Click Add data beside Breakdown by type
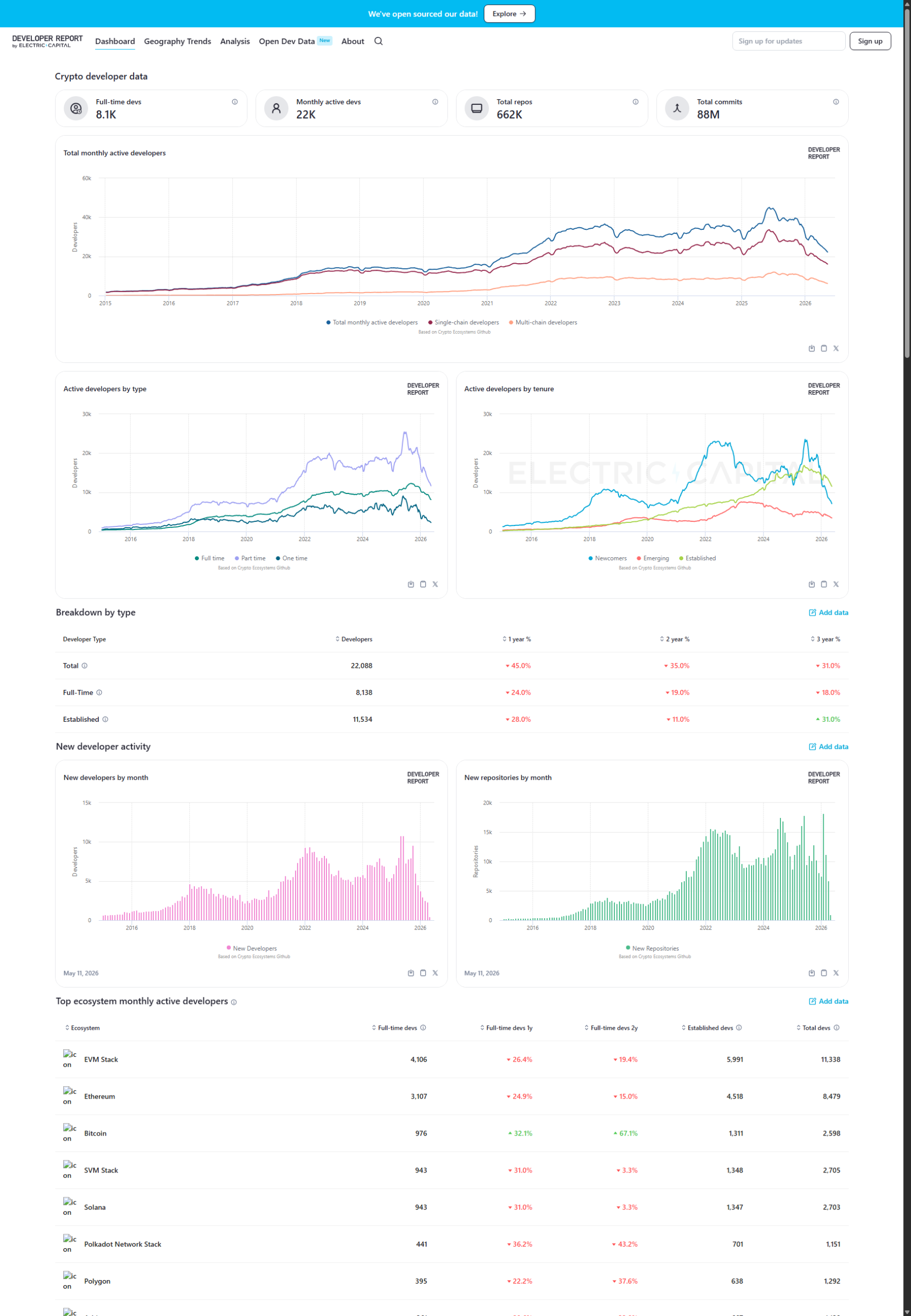911x1316 pixels. pos(828,612)
